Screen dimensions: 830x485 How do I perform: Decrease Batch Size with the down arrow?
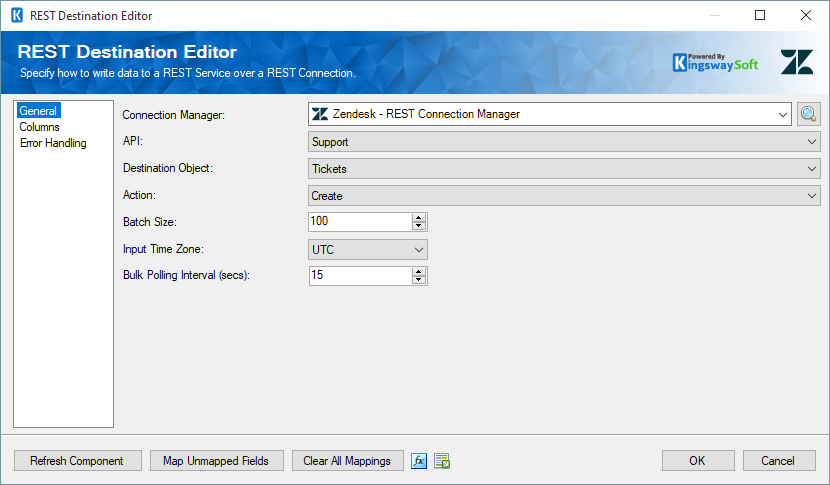point(419,226)
